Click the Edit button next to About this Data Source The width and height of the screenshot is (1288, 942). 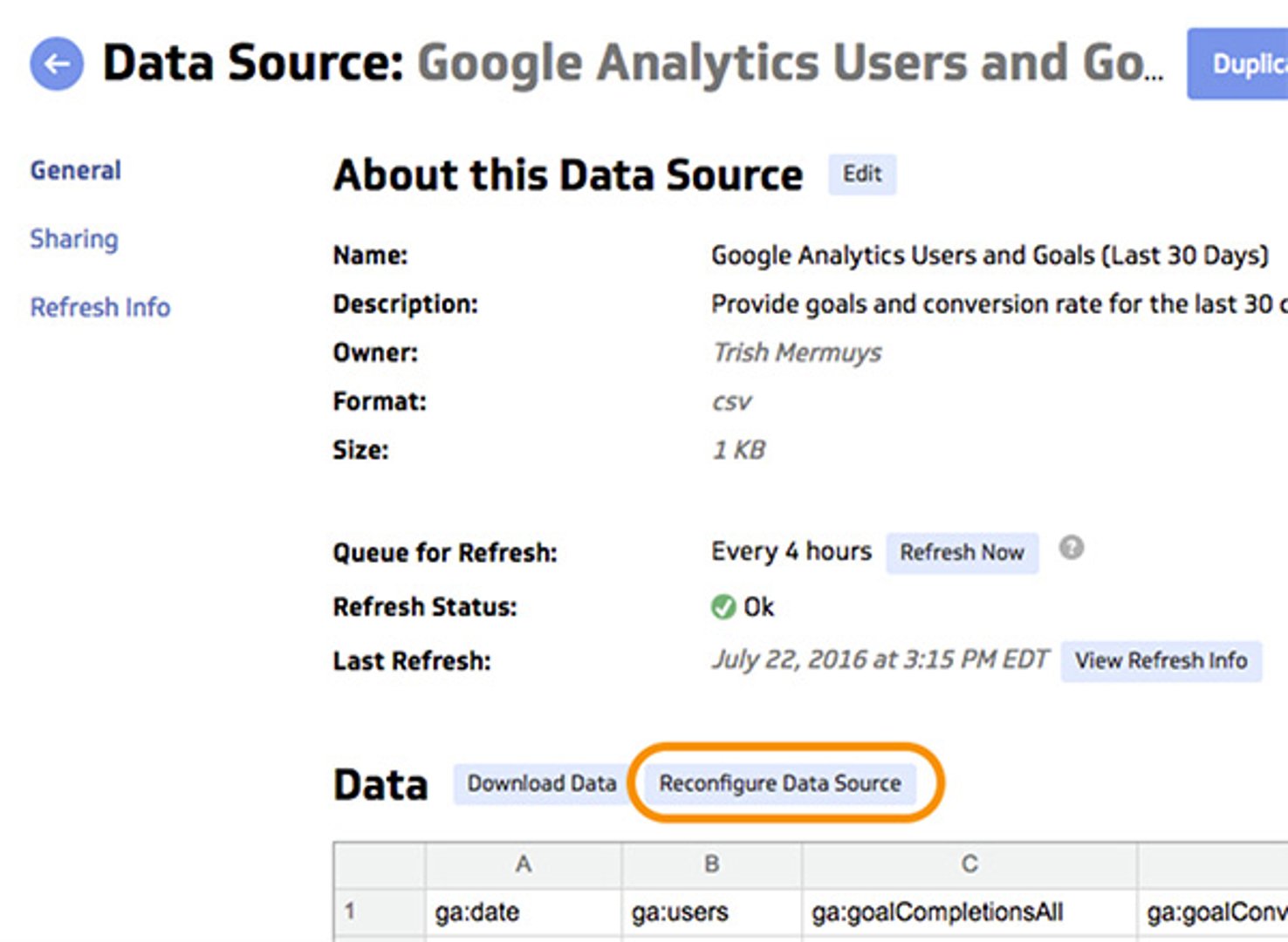pyautogui.click(x=861, y=174)
